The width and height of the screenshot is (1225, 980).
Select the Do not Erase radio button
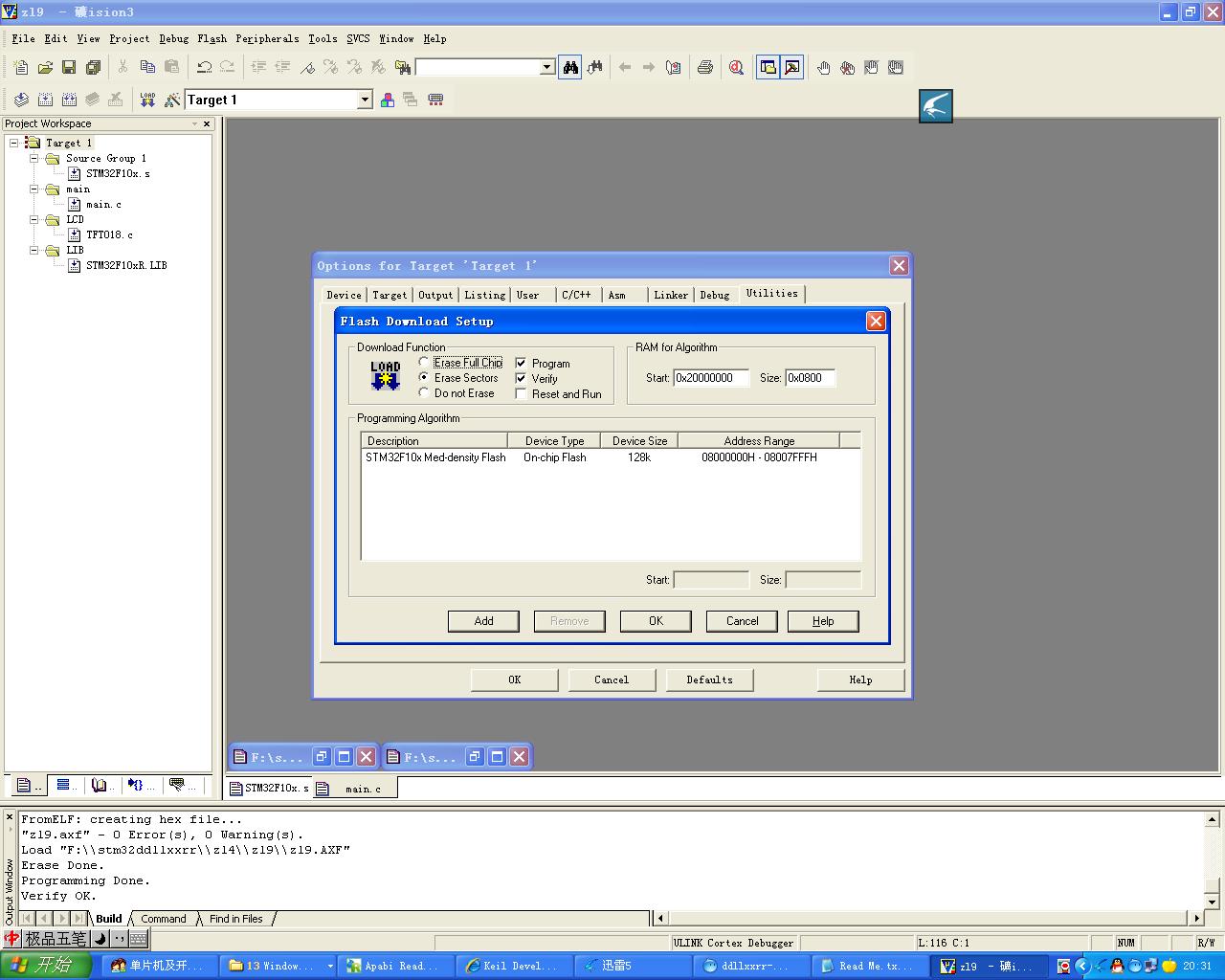(424, 392)
